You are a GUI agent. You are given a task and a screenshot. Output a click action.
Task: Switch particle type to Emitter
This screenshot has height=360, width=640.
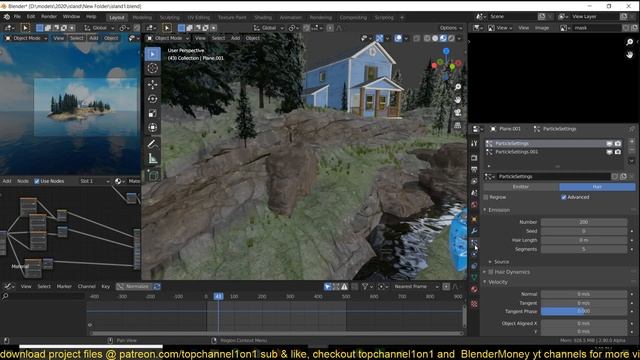[521, 187]
